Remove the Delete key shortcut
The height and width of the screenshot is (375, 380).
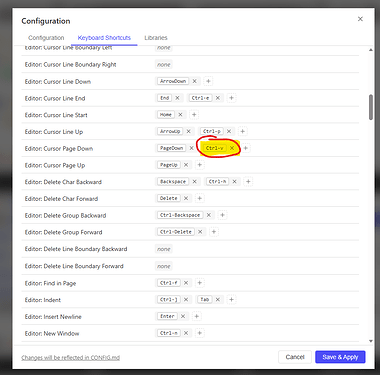tap(186, 198)
